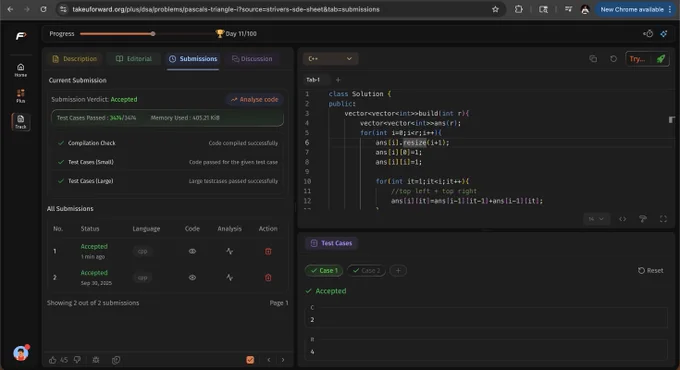Report a bug using the bug icon
This screenshot has height=370, width=680.
point(96,360)
